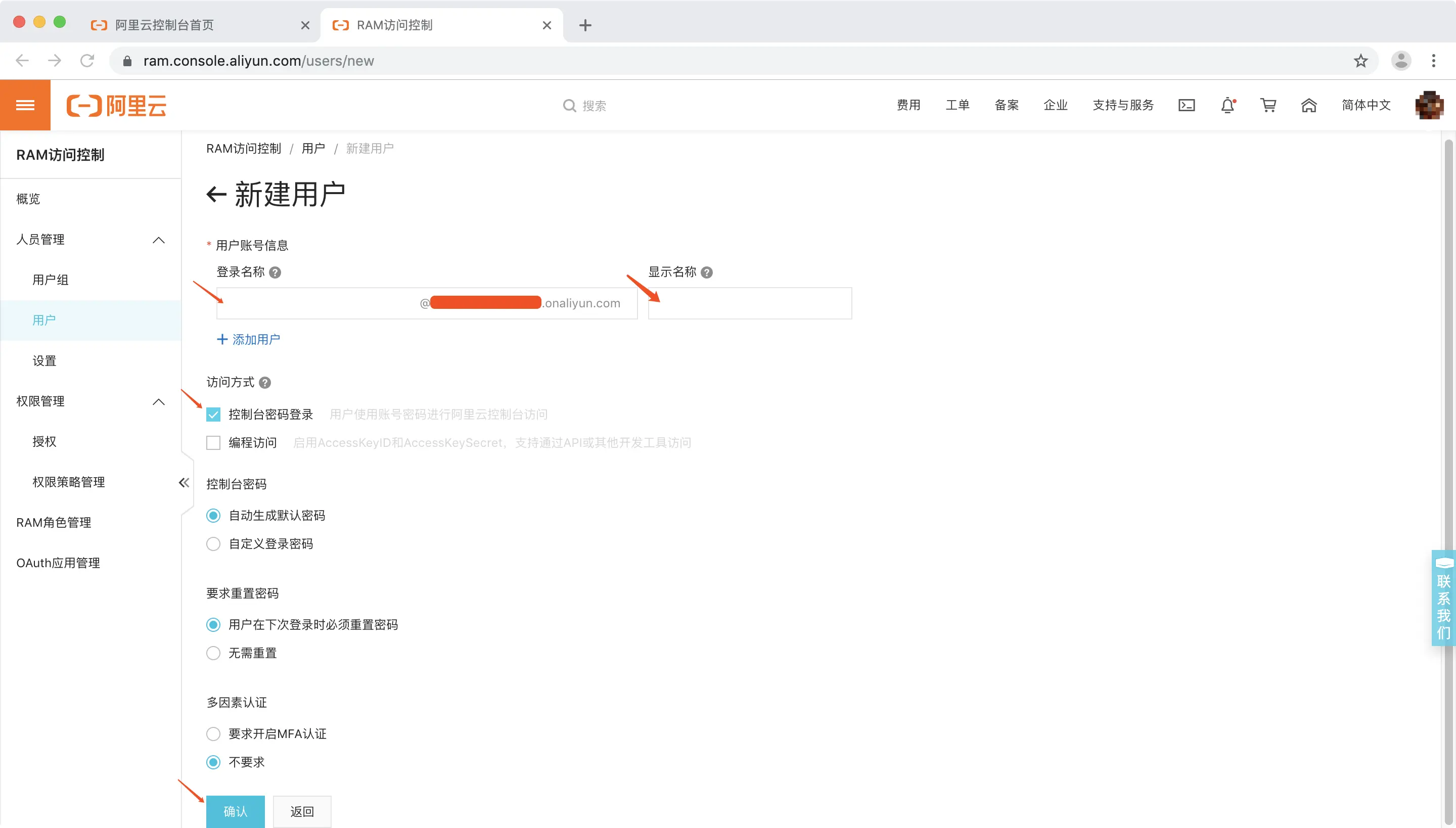Enable the 编程访问 checkbox
Viewport: 1456px width, 828px height.
213,443
